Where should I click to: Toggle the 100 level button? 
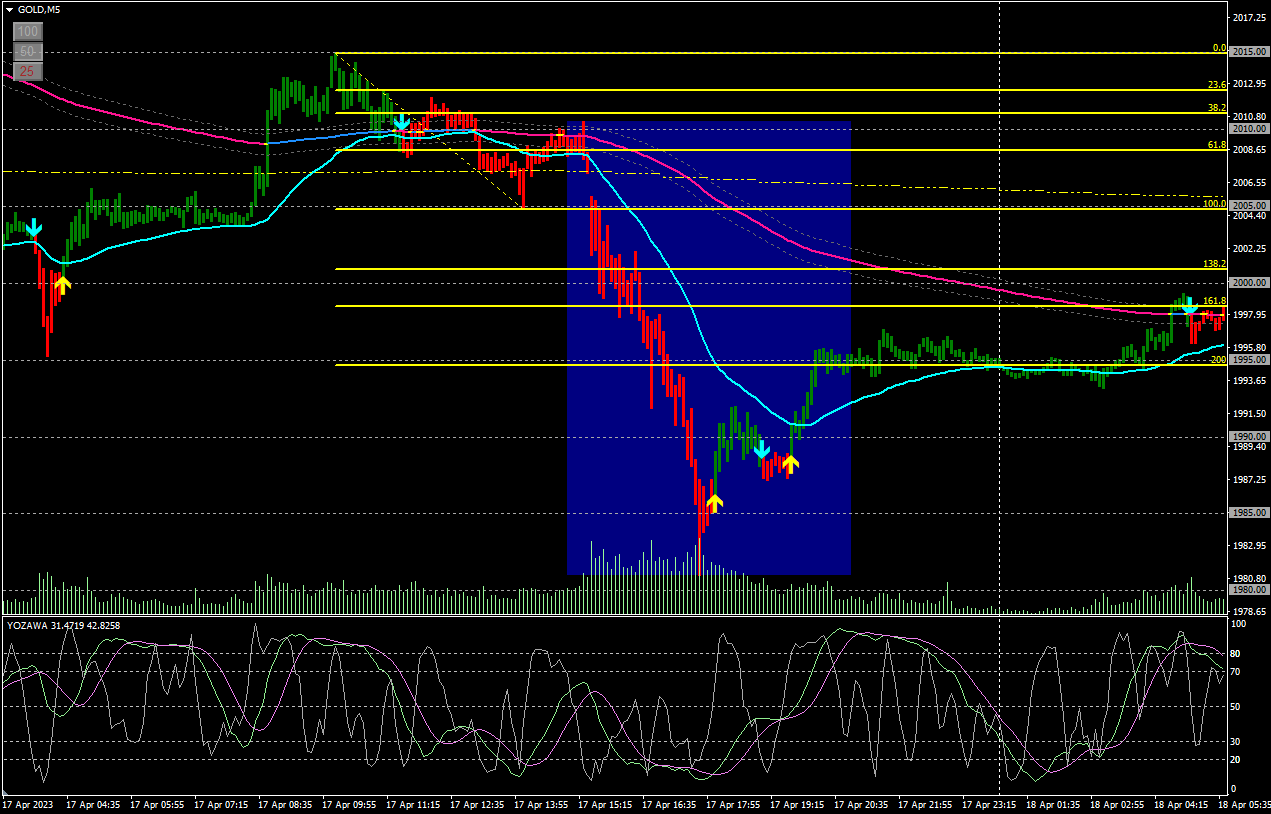tap(28, 32)
